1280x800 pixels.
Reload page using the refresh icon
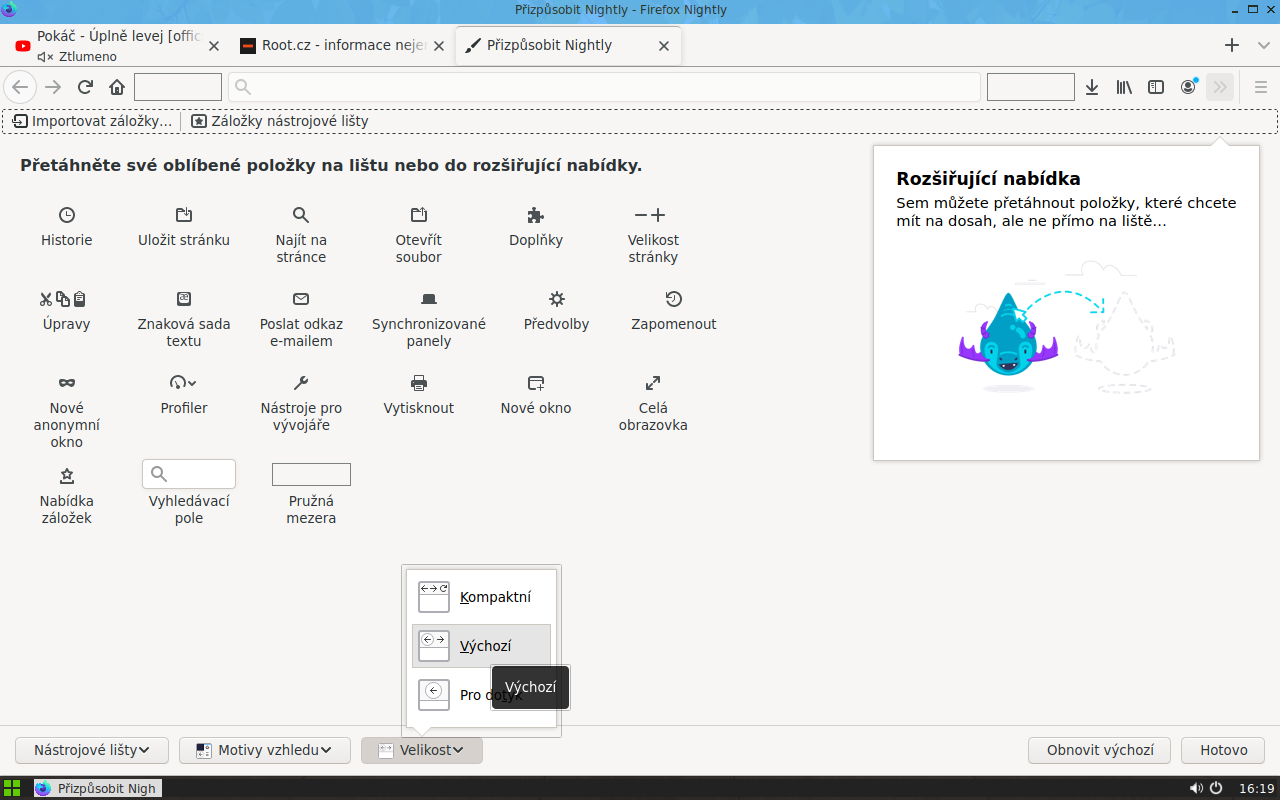[x=85, y=87]
